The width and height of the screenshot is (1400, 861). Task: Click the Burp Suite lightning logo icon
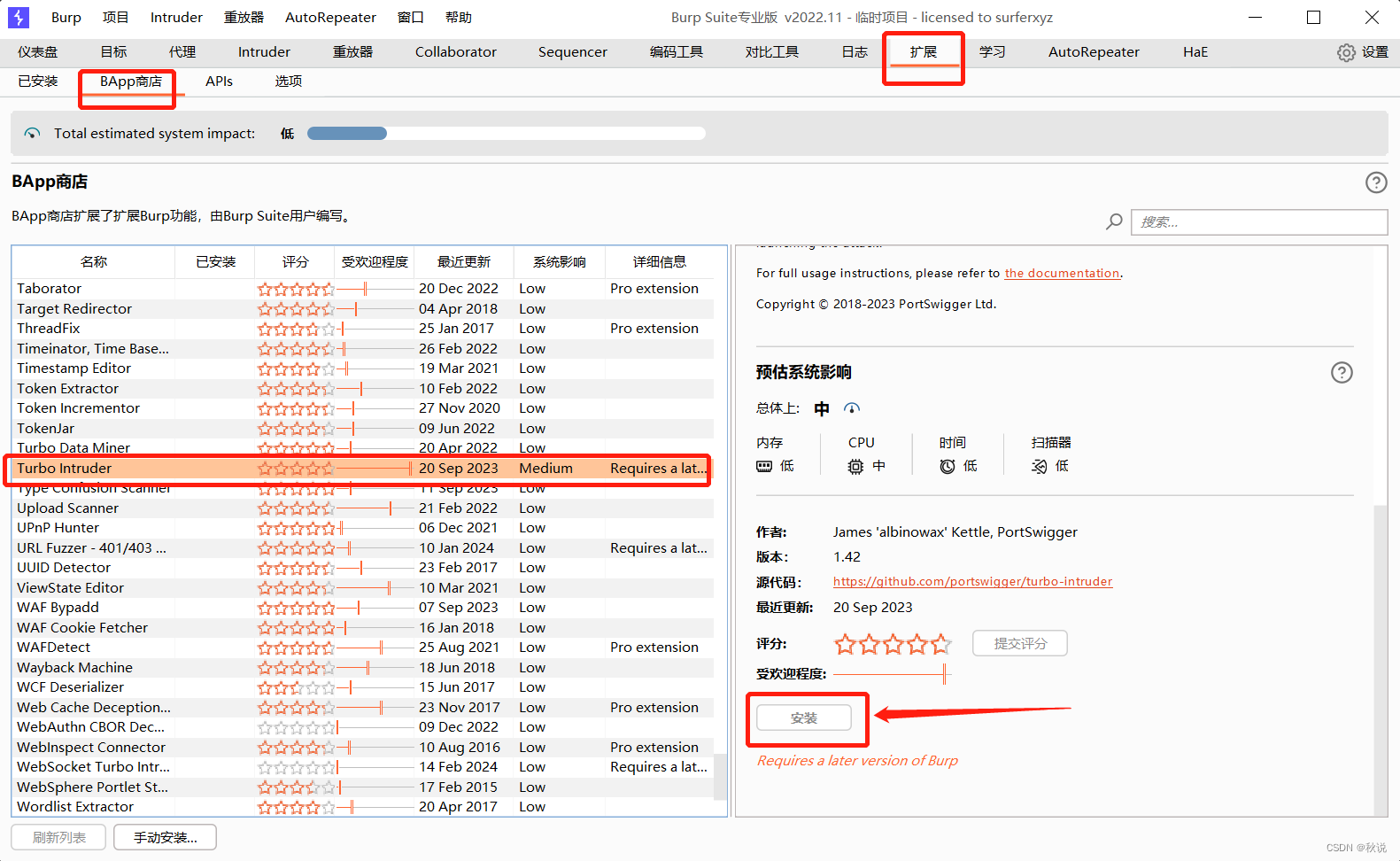(x=18, y=17)
